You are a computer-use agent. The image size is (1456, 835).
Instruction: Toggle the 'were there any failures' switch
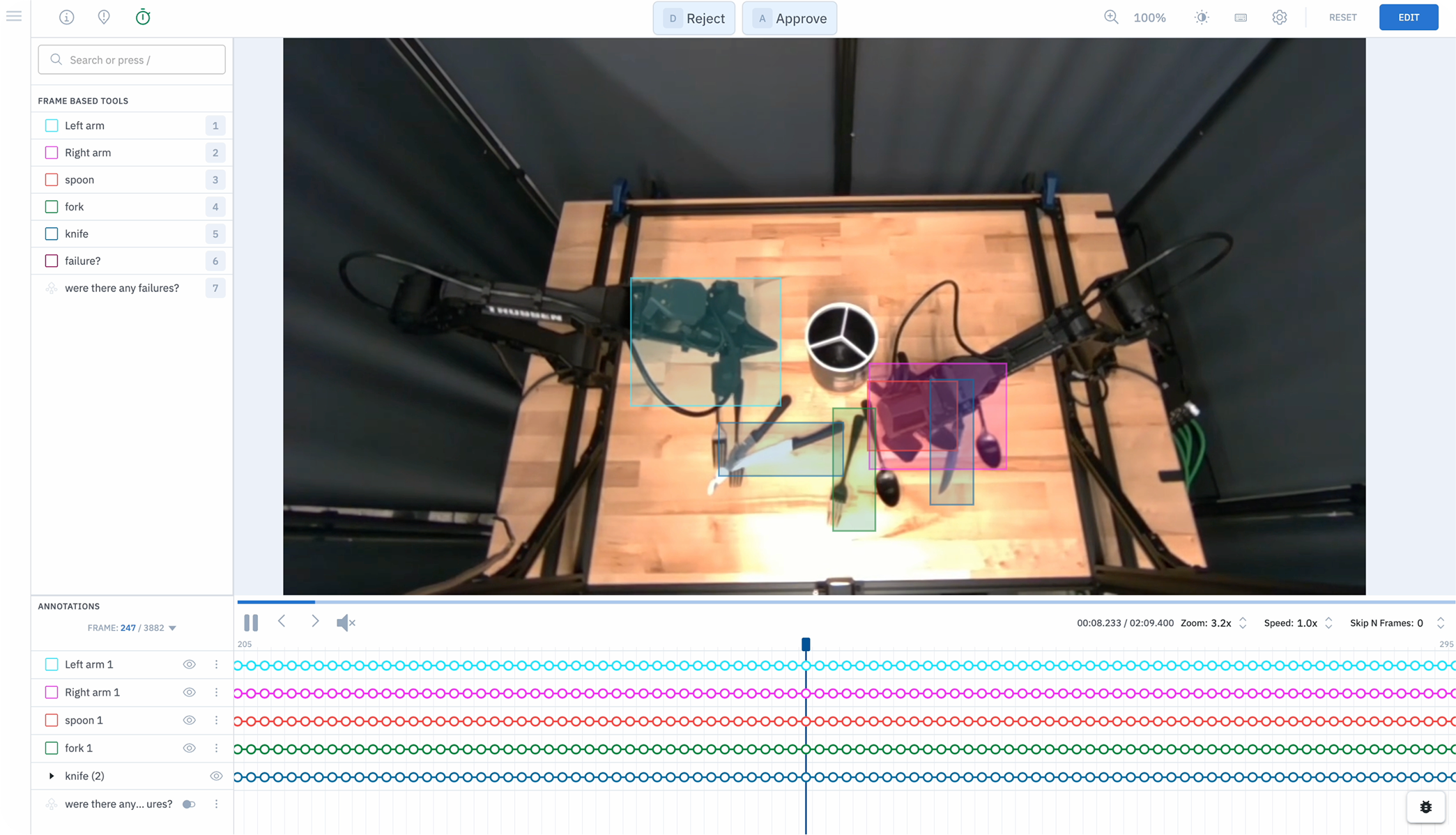click(x=188, y=804)
